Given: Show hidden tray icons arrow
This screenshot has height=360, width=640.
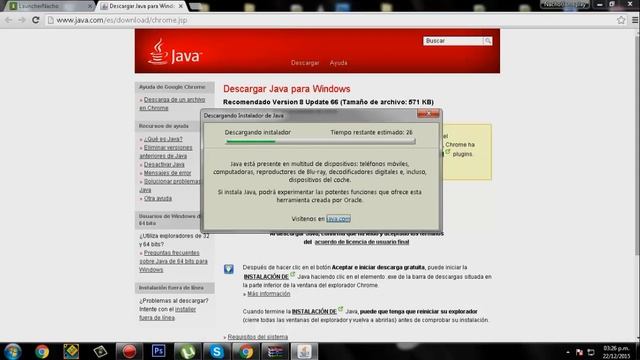Looking at the screenshot, I should tap(568, 352).
